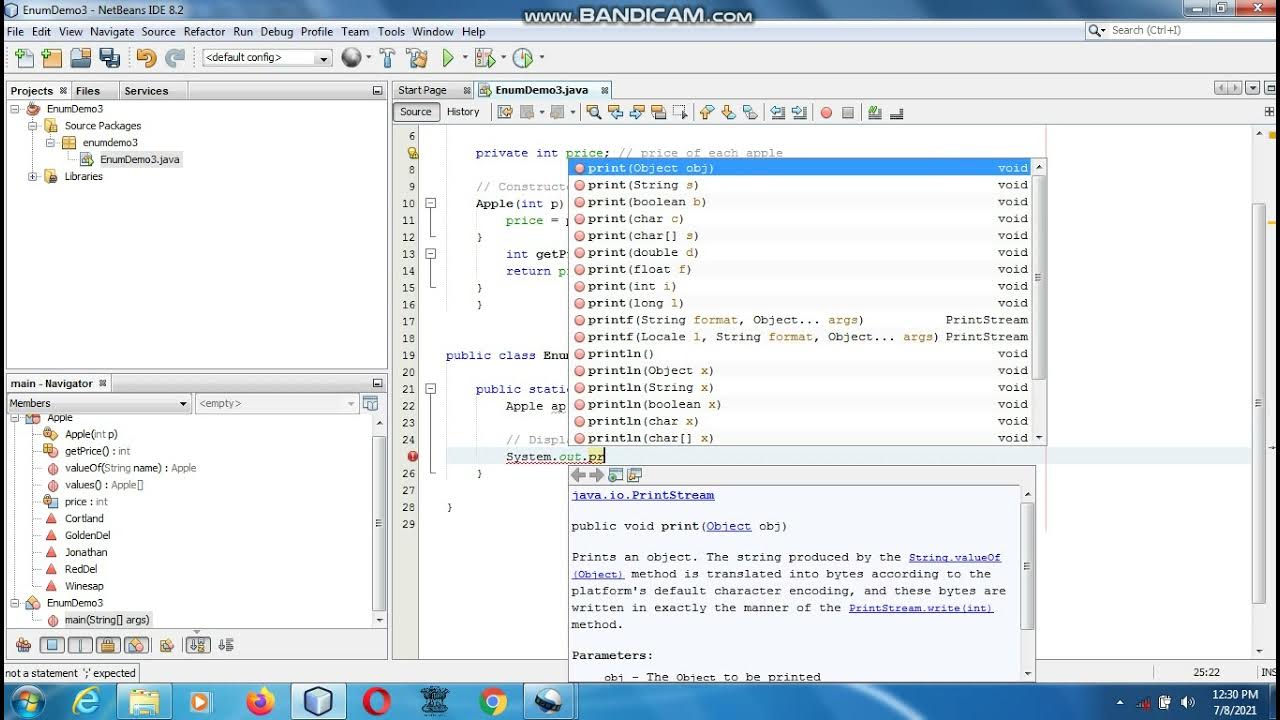The image size is (1280, 720).
Task: Run the project with green play icon
Action: click(x=448, y=58)
